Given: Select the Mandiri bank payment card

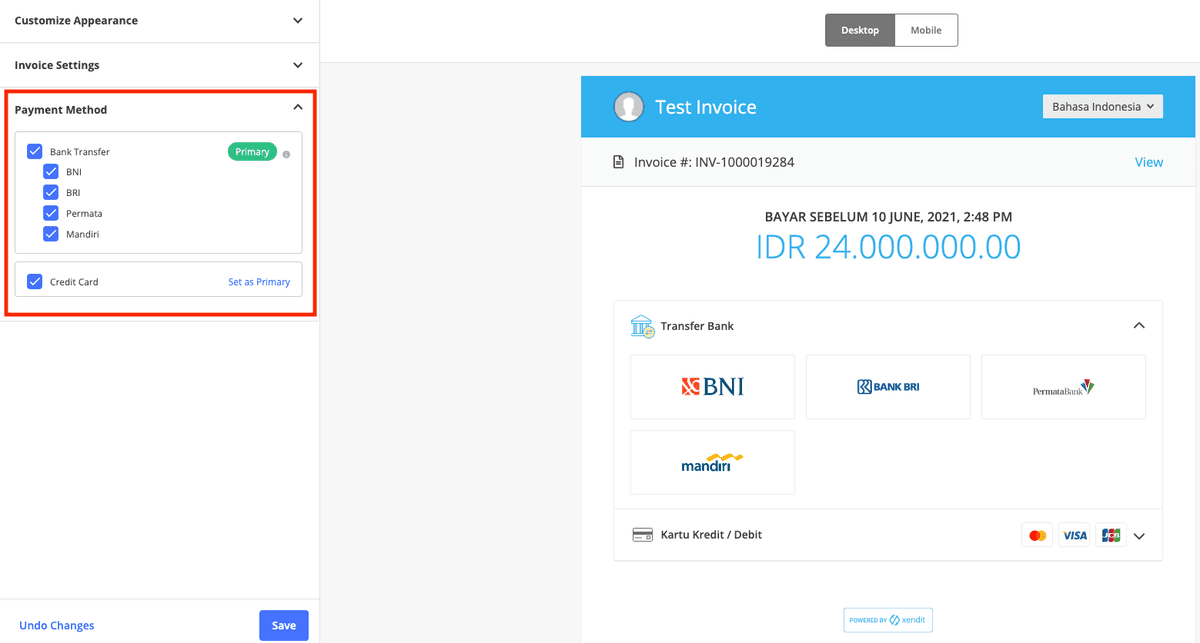Looking at the screenshot, I should pos(712,462).
